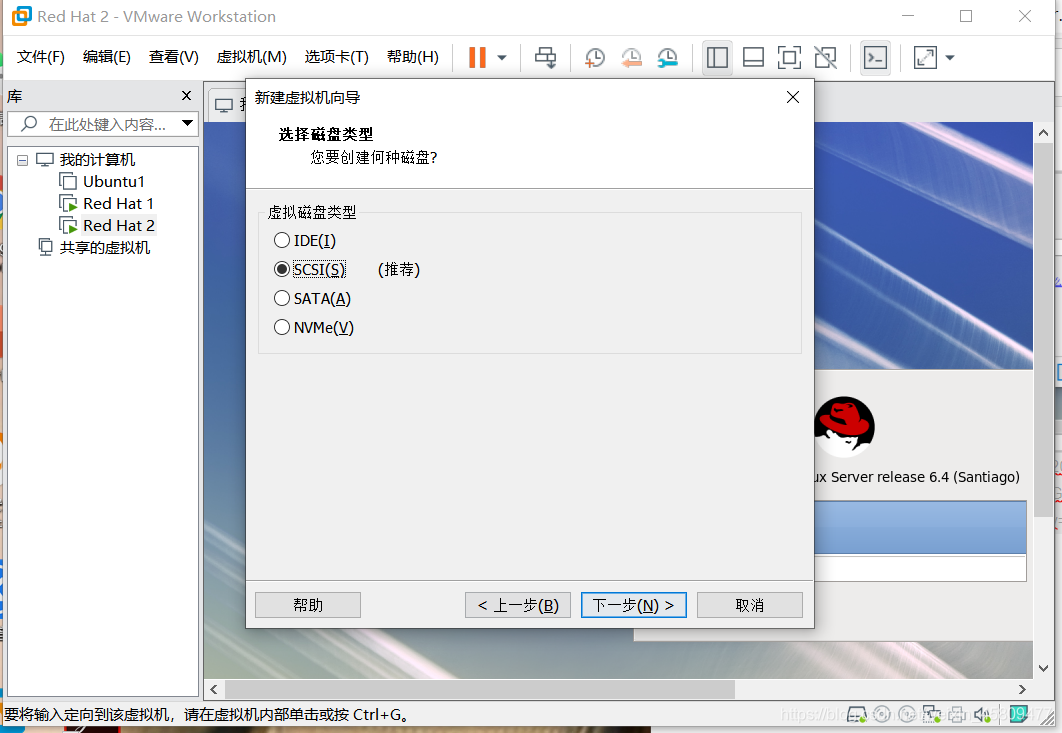Select the NVMe(V) disk type radio button
The height and width of the screenshot is (733, 1062).
coord(282,328)
